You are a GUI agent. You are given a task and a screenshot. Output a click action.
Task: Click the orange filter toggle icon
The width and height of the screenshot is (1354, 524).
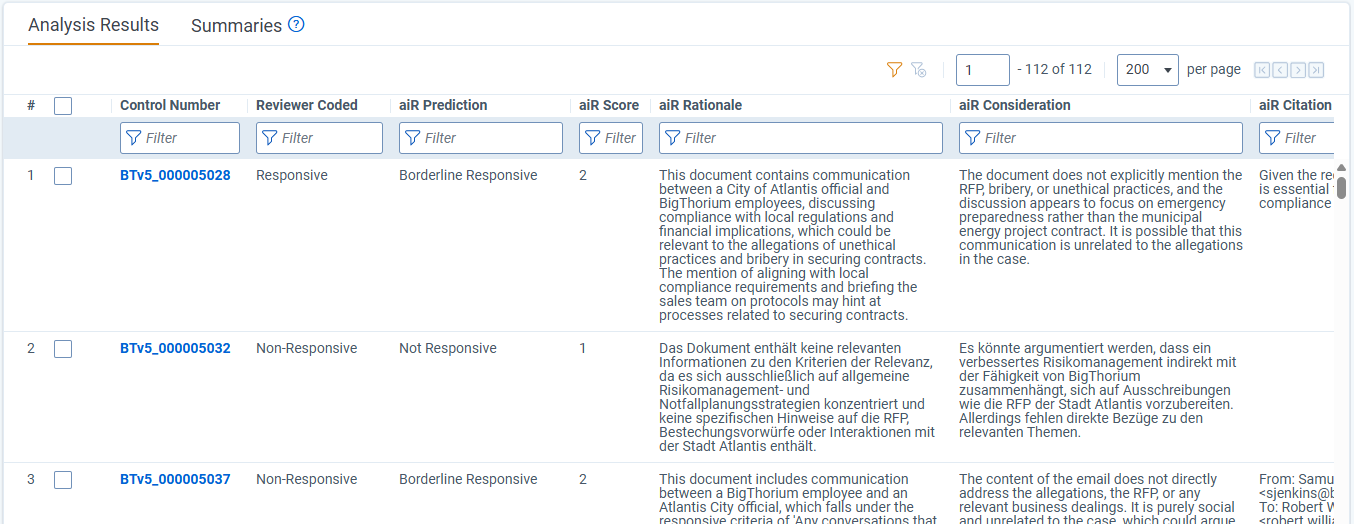point(895,70)
